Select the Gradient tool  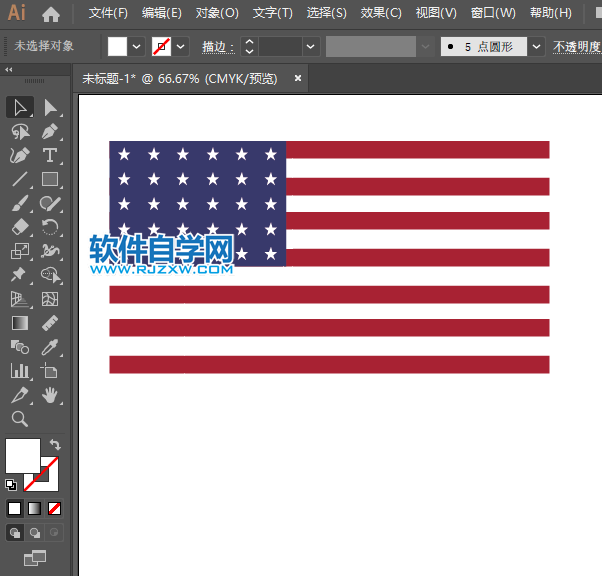20,323
